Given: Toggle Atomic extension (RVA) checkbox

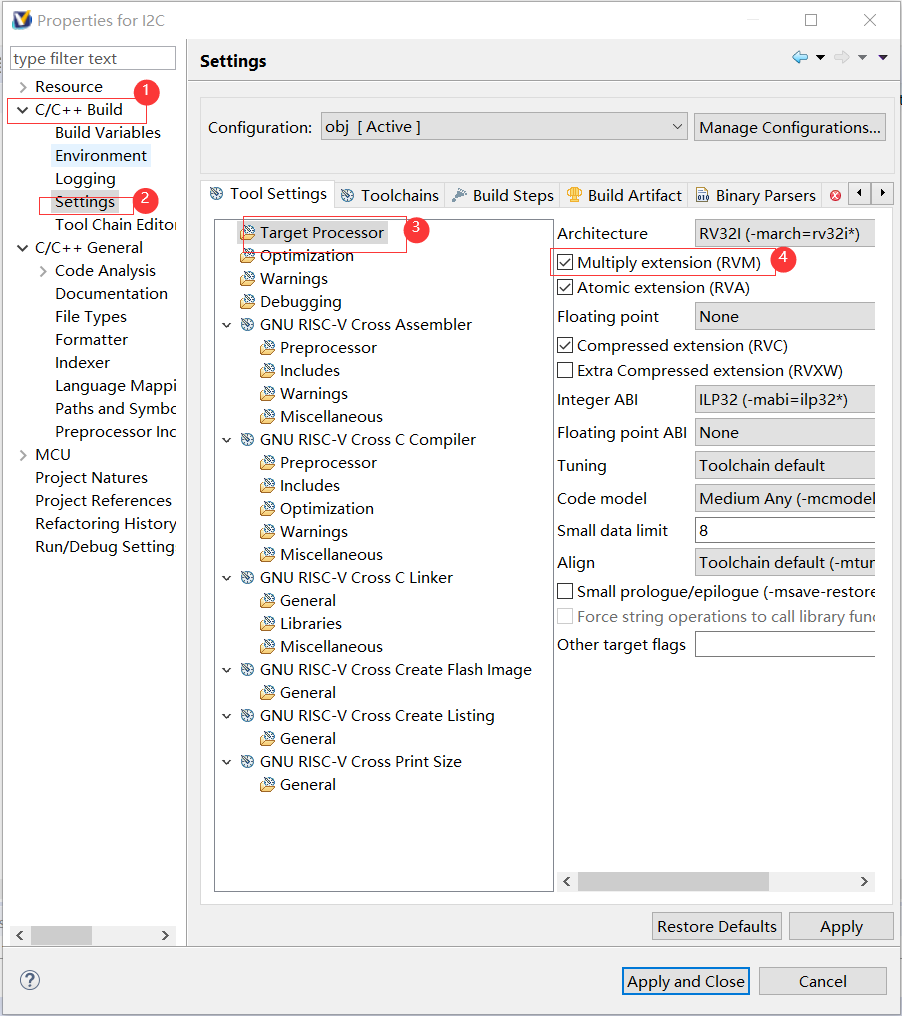Looking at the screenshot, I should 566,288.
